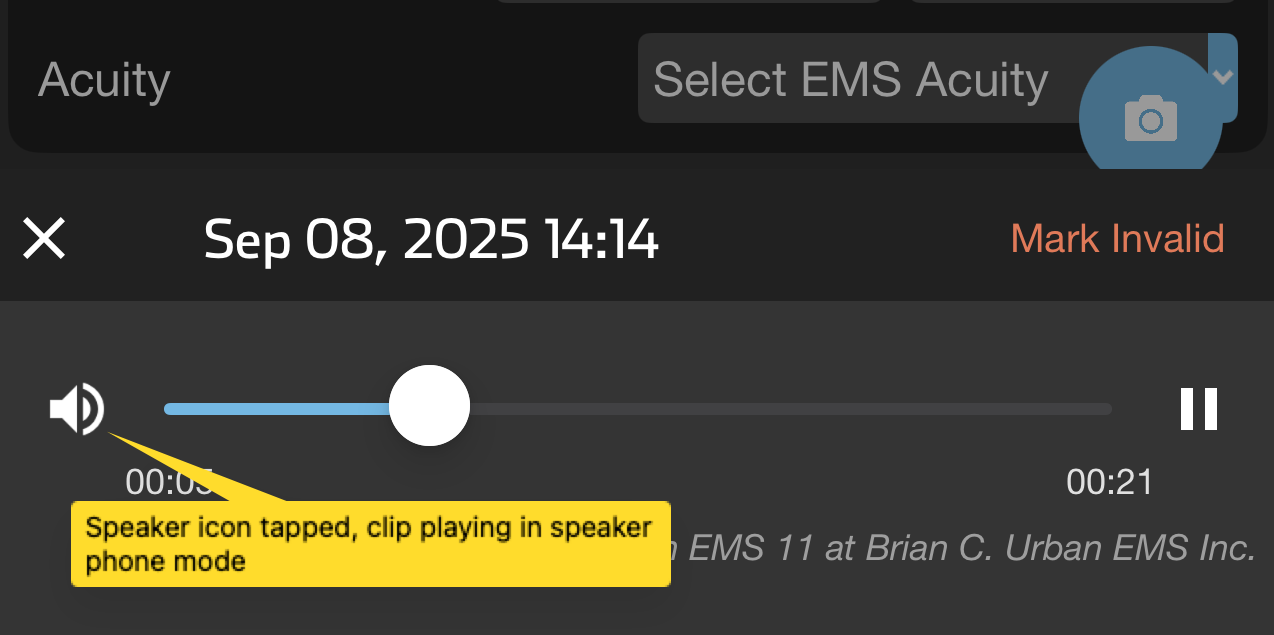Click the close icon next to the timestamp
Image resolution: width=1274 pixels, height=635 pixels.
pyautogui.click(x=44, y=239)
